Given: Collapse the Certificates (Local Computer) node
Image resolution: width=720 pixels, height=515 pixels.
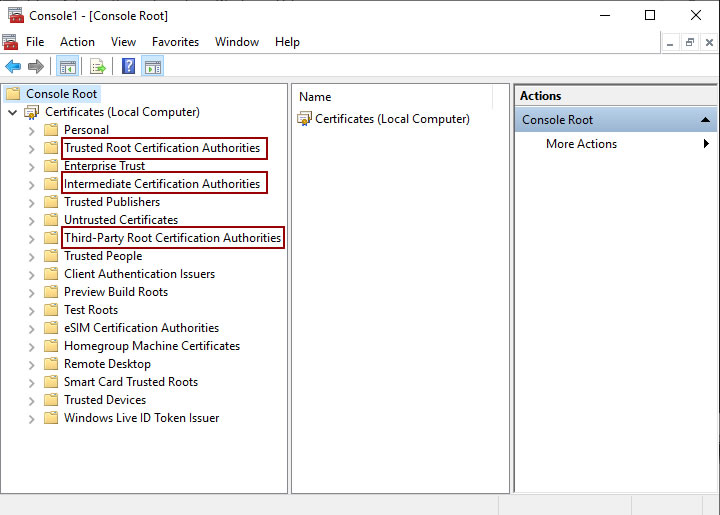Looking at the screenshot, I should coord(12,112).
